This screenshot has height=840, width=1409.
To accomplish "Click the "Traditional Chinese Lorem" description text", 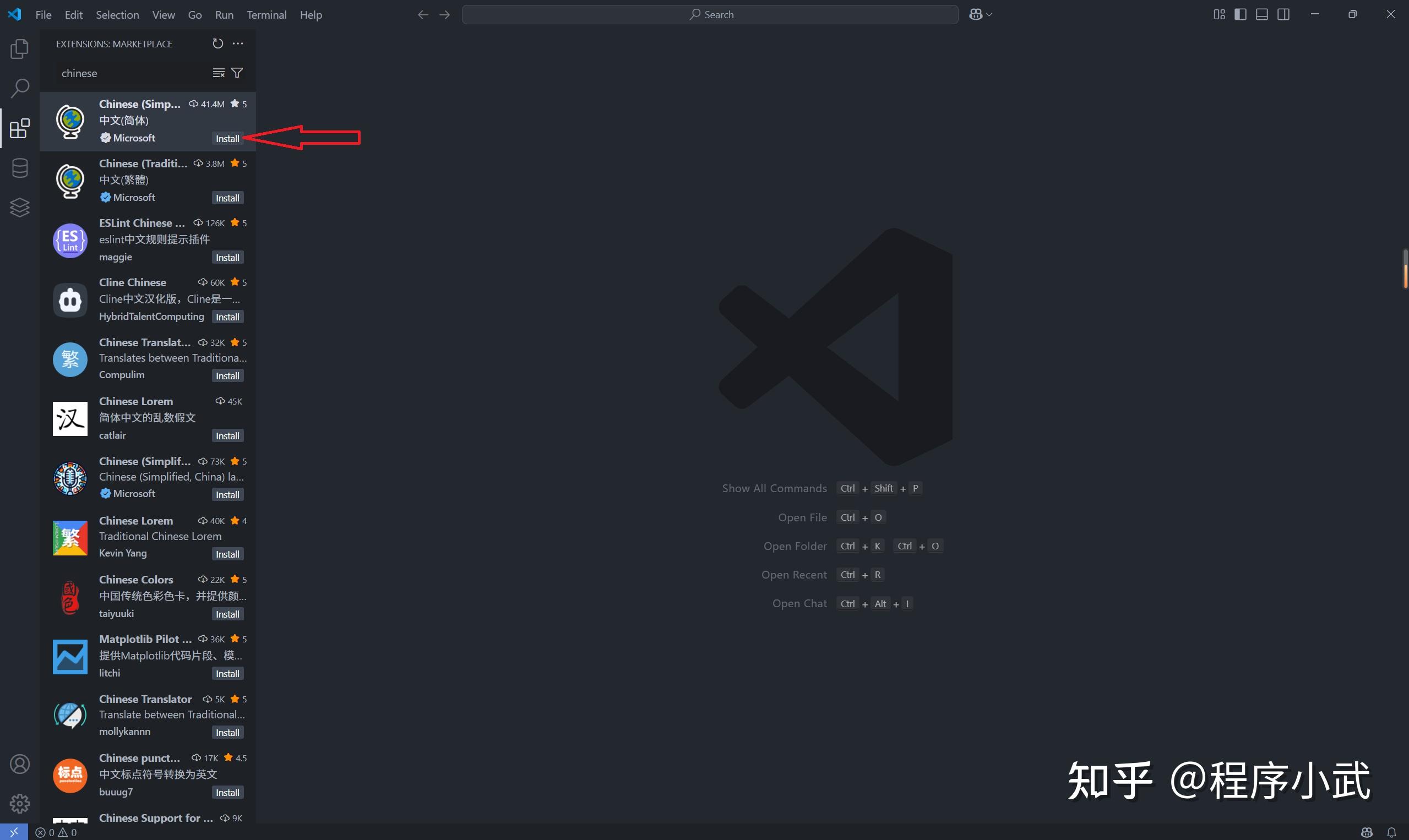I will coord(160,536).
